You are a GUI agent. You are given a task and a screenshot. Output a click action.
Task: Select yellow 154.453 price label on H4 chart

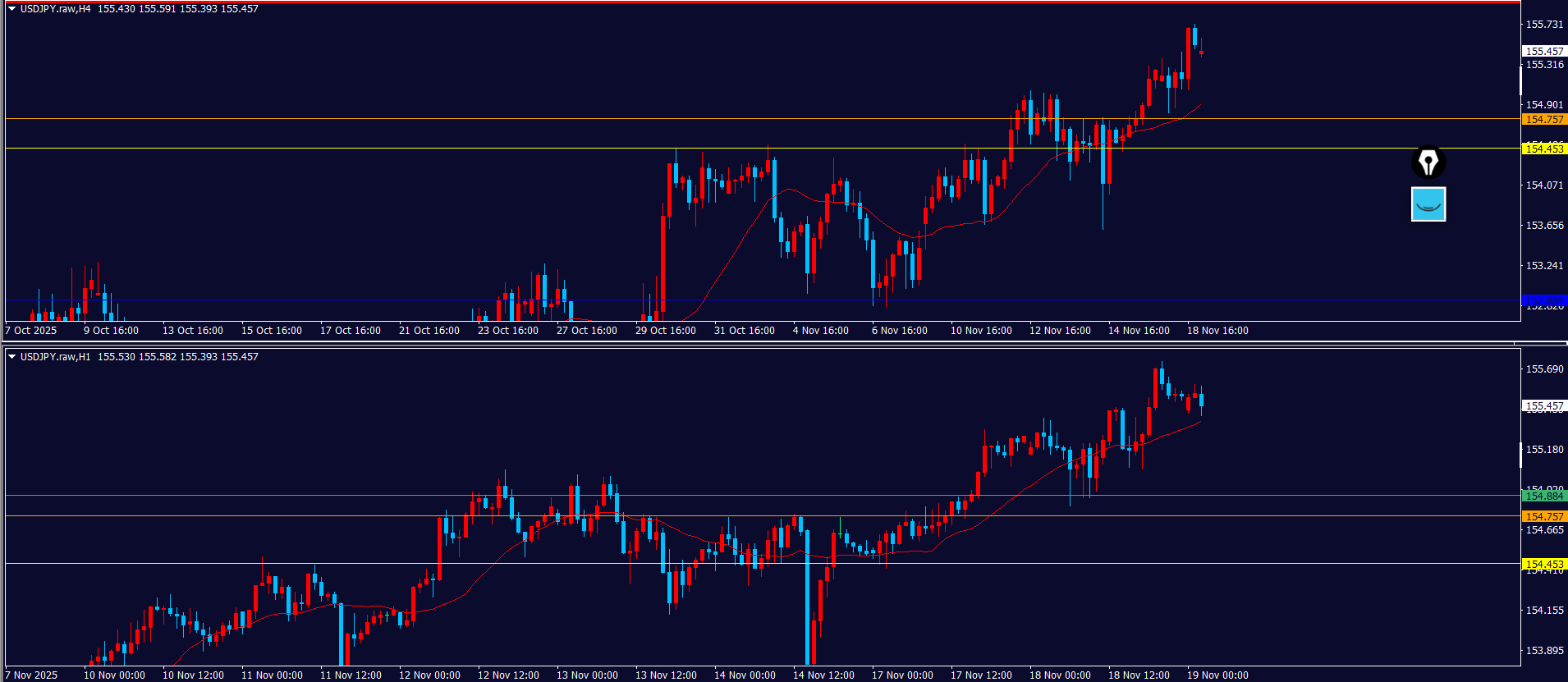click(1544, 149)
